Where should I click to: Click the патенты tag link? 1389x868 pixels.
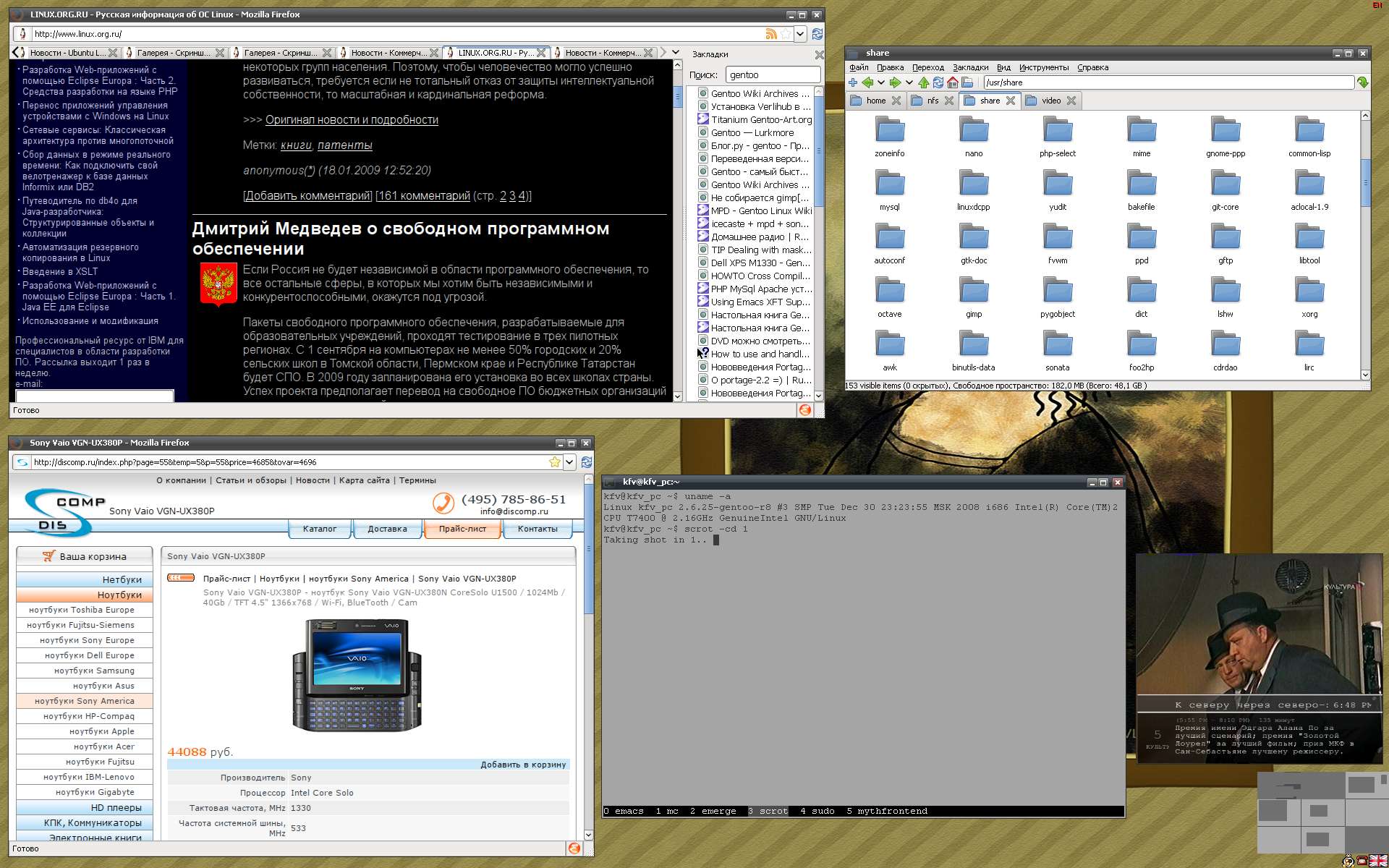pos(345,145)
